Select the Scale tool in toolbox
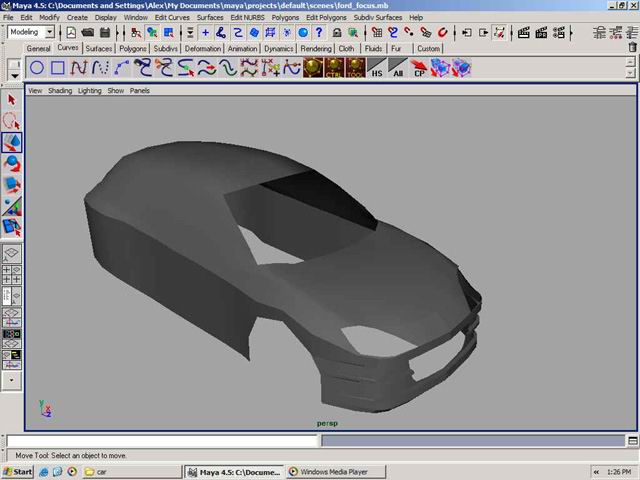Image resolution: width=640 pixels, height=480 pixels. (12, 186)
